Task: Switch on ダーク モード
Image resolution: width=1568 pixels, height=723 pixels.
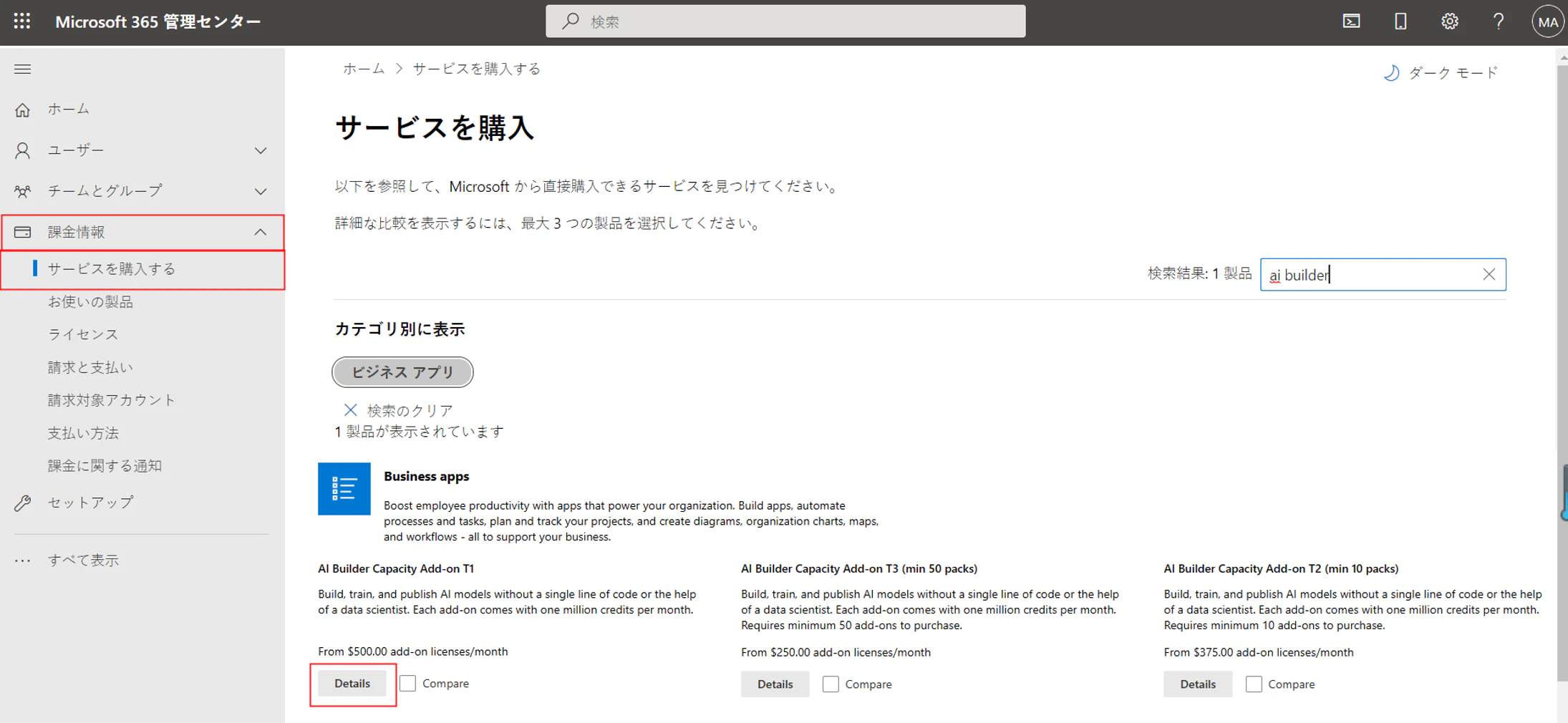Action: (1441, 73)
